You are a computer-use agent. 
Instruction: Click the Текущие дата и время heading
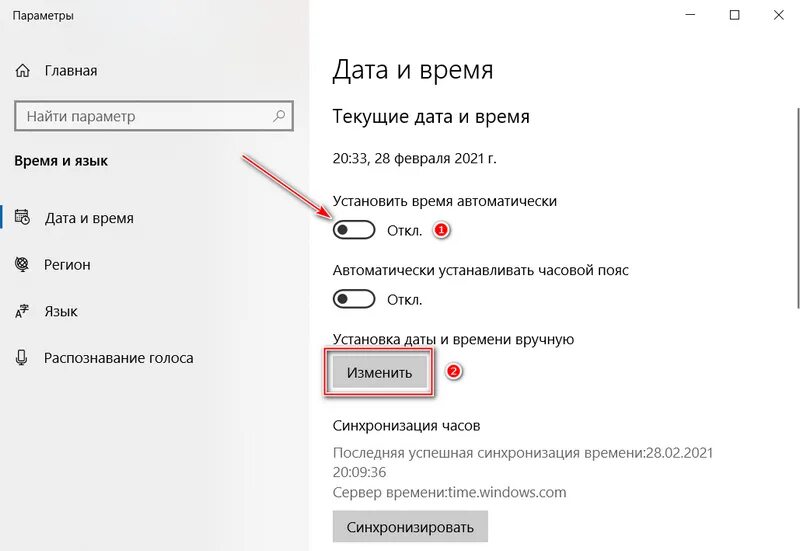[431, 117]
